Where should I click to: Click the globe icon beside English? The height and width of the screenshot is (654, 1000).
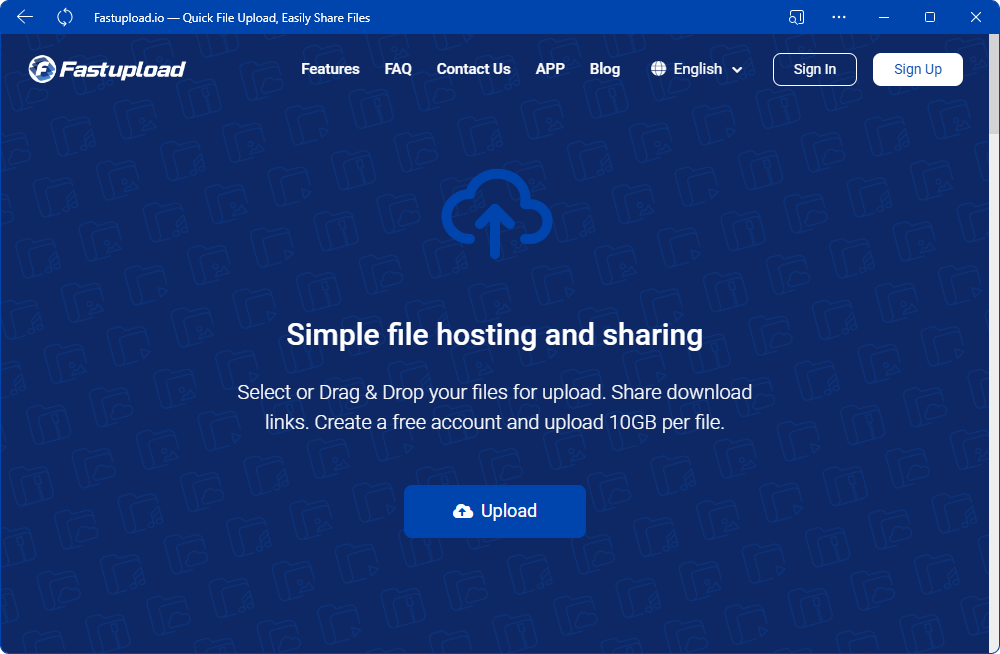point(658,69)
